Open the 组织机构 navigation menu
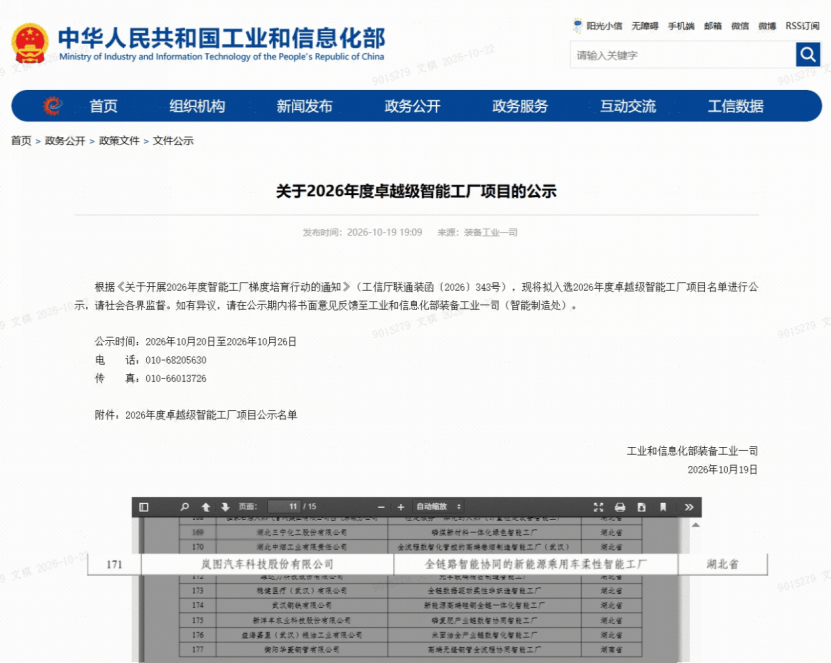The height and width of the screenshot is (663, 831). pyautogui.click(x=197, y=106)
